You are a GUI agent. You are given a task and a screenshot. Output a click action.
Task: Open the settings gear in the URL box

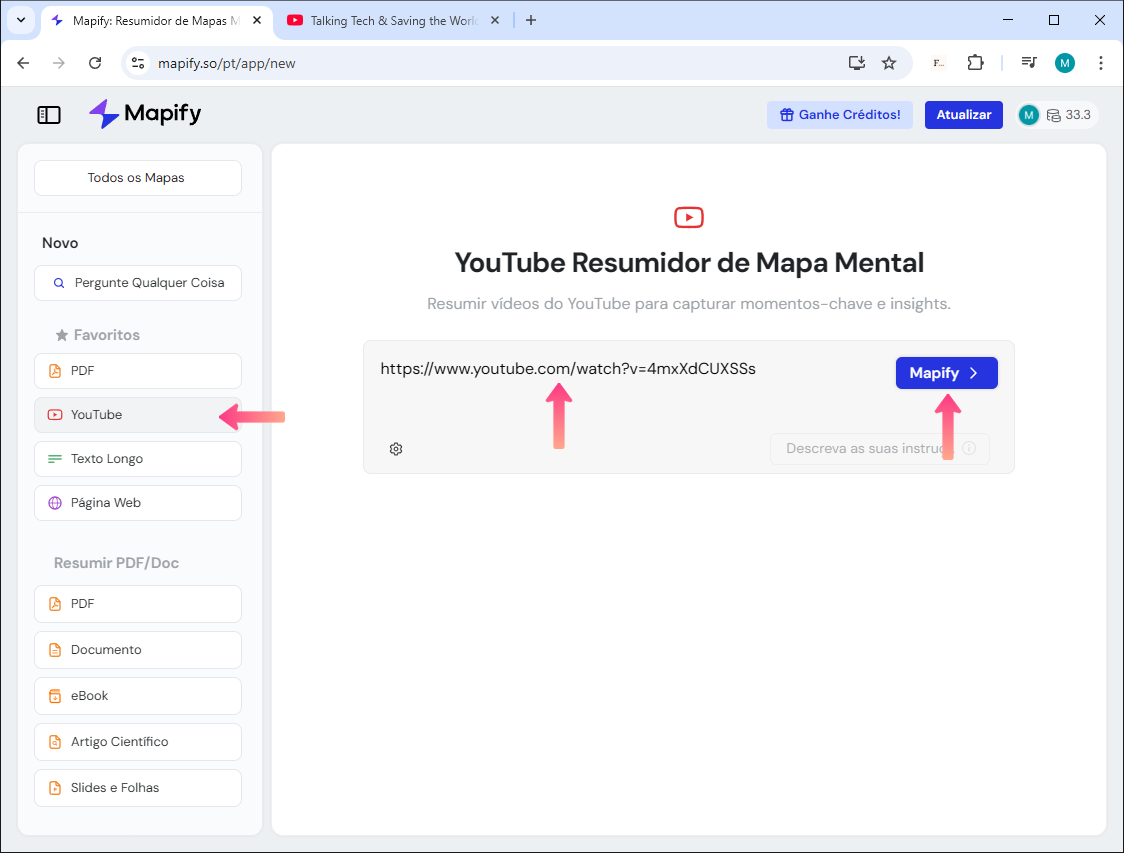click(x=396, y=449)
